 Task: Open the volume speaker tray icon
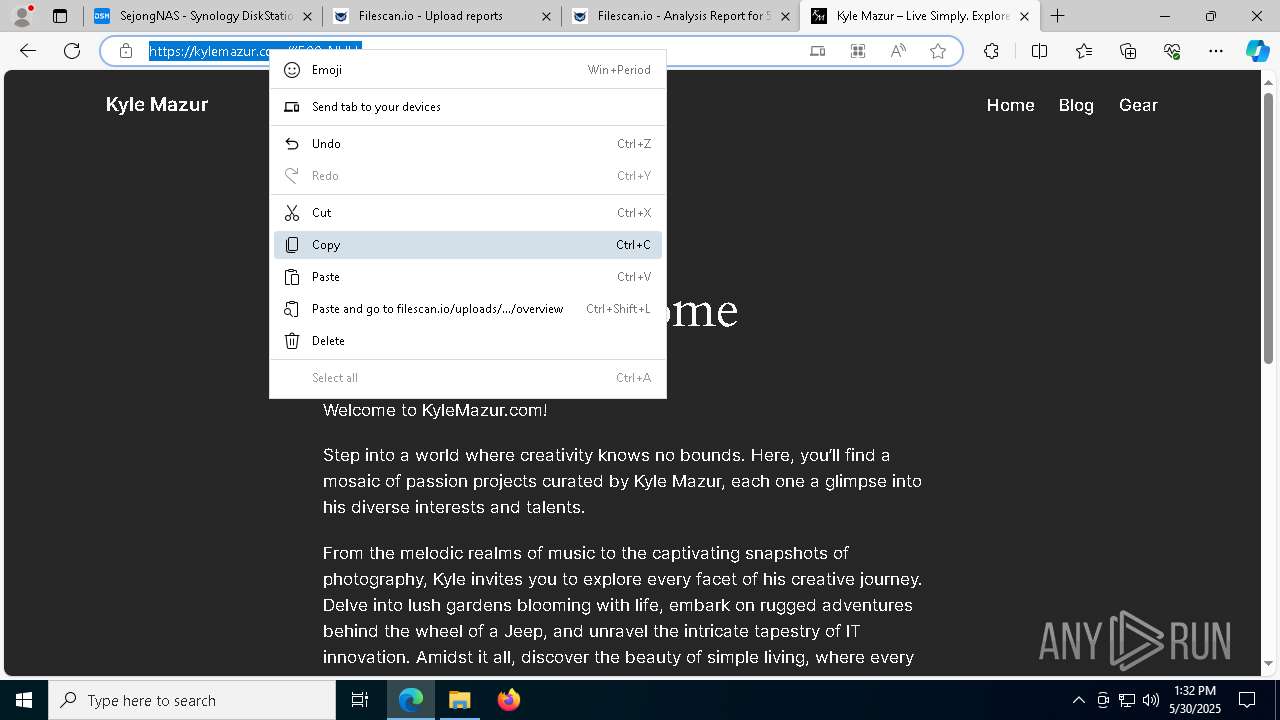[x=1150, y=700]
